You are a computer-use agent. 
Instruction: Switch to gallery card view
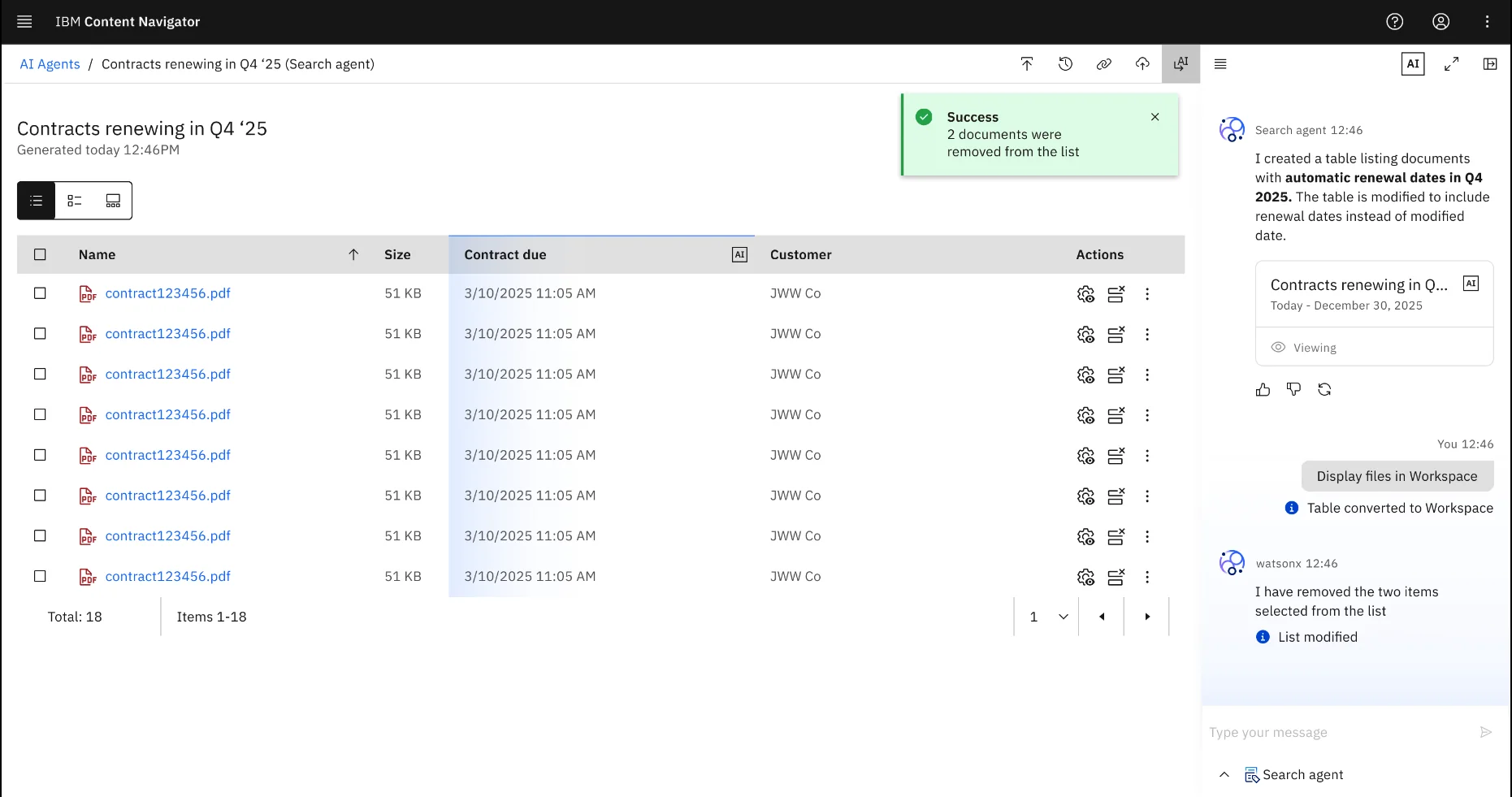tap(113, 201)
